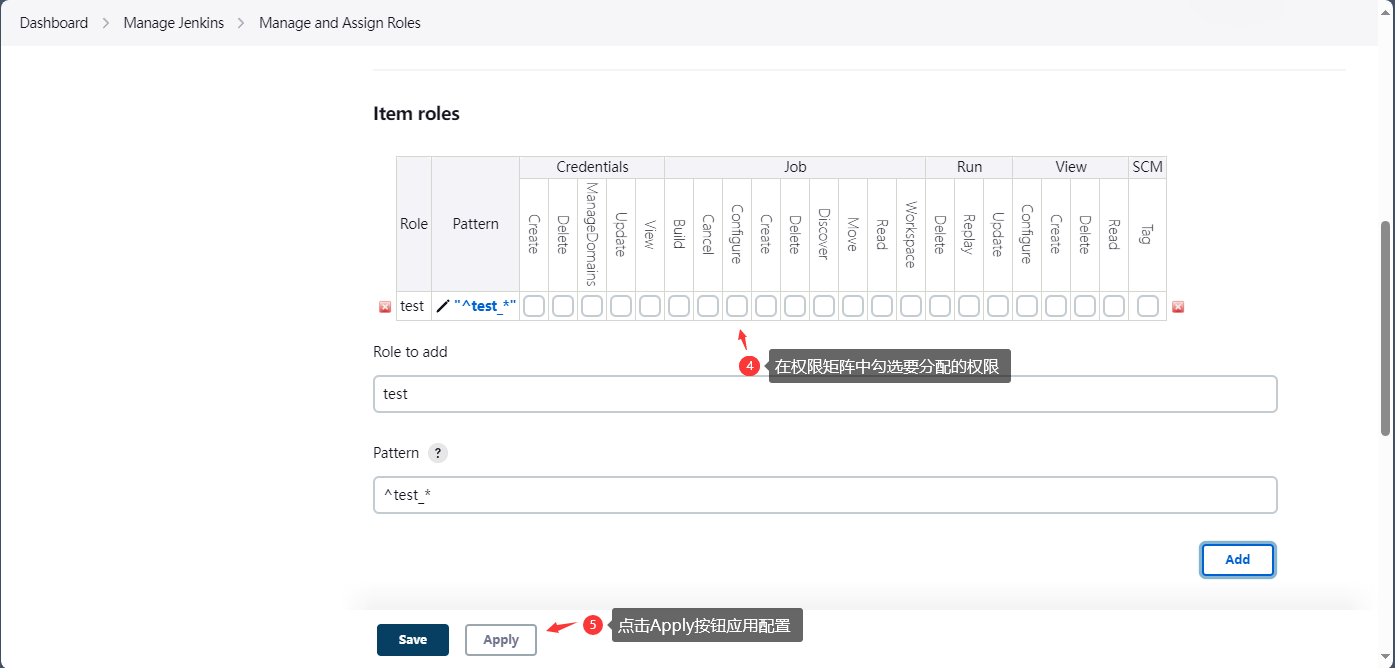Click the red delete icon left of test role
Screen dimensions: 1395x668
pos(385,307)
